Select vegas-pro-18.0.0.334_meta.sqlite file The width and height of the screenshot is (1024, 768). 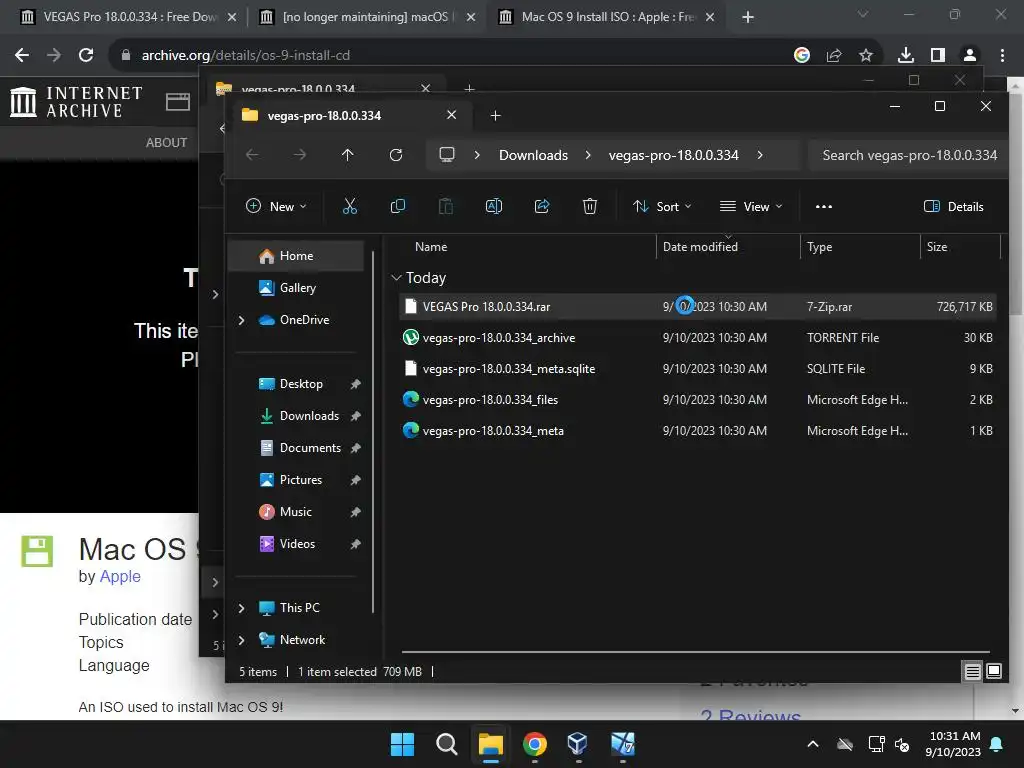pyautogui.click(x=697, y=369)
